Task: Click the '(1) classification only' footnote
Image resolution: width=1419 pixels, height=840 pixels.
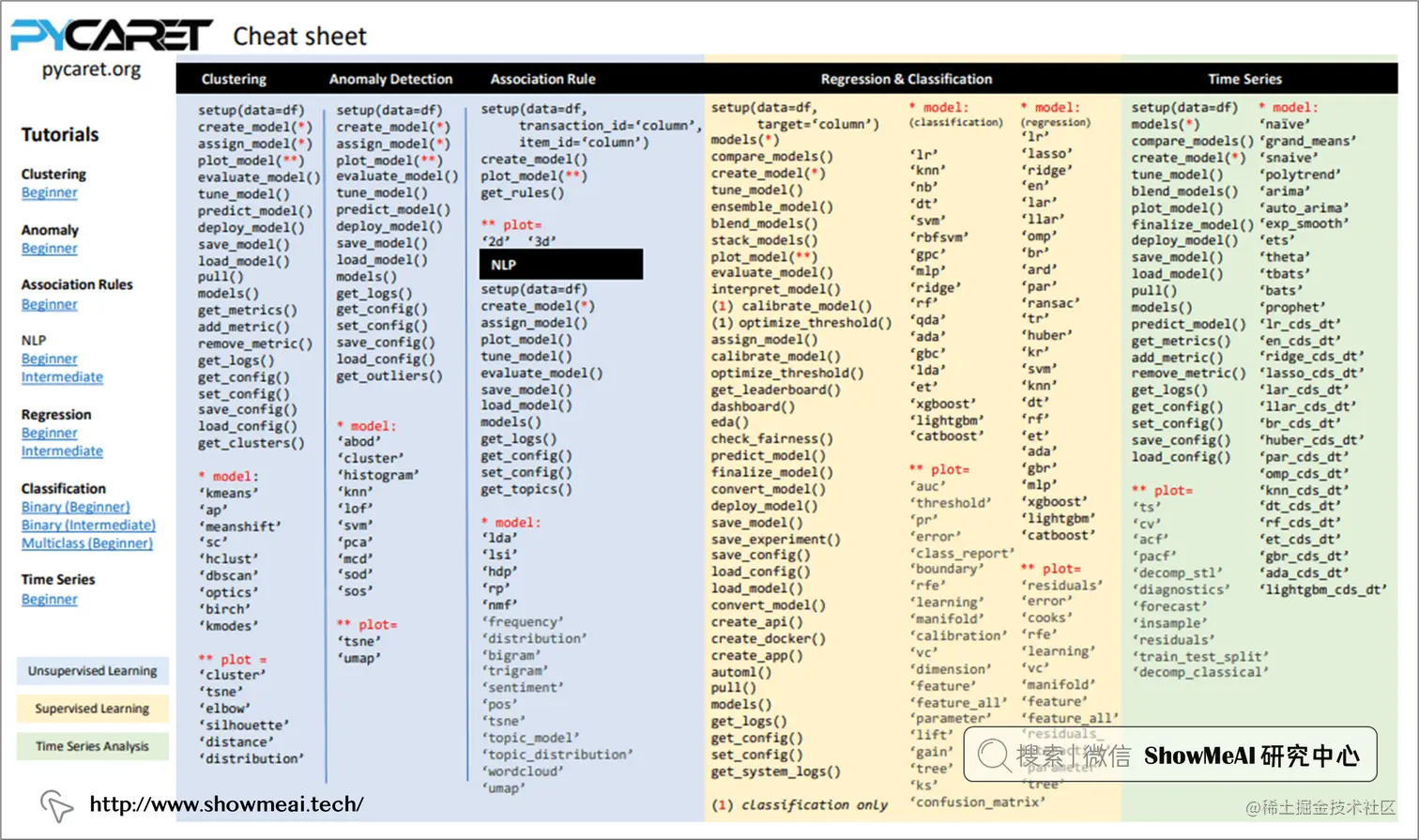Action: click(x=799, y=805)
